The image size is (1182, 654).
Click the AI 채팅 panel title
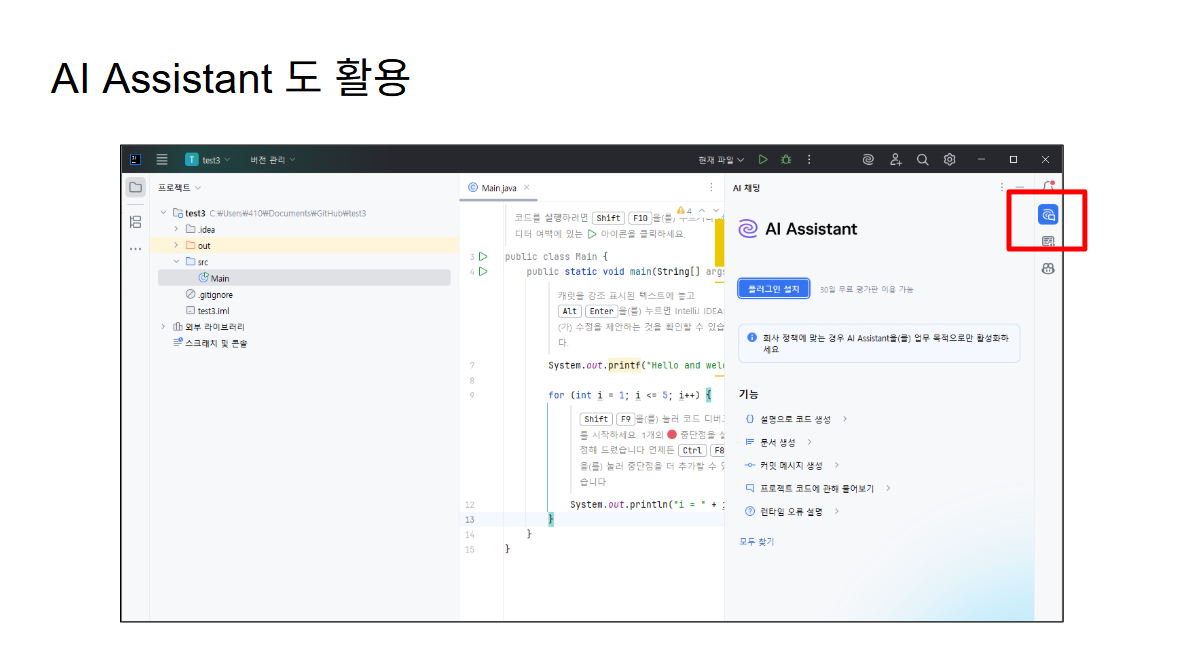tap(746, 188)
